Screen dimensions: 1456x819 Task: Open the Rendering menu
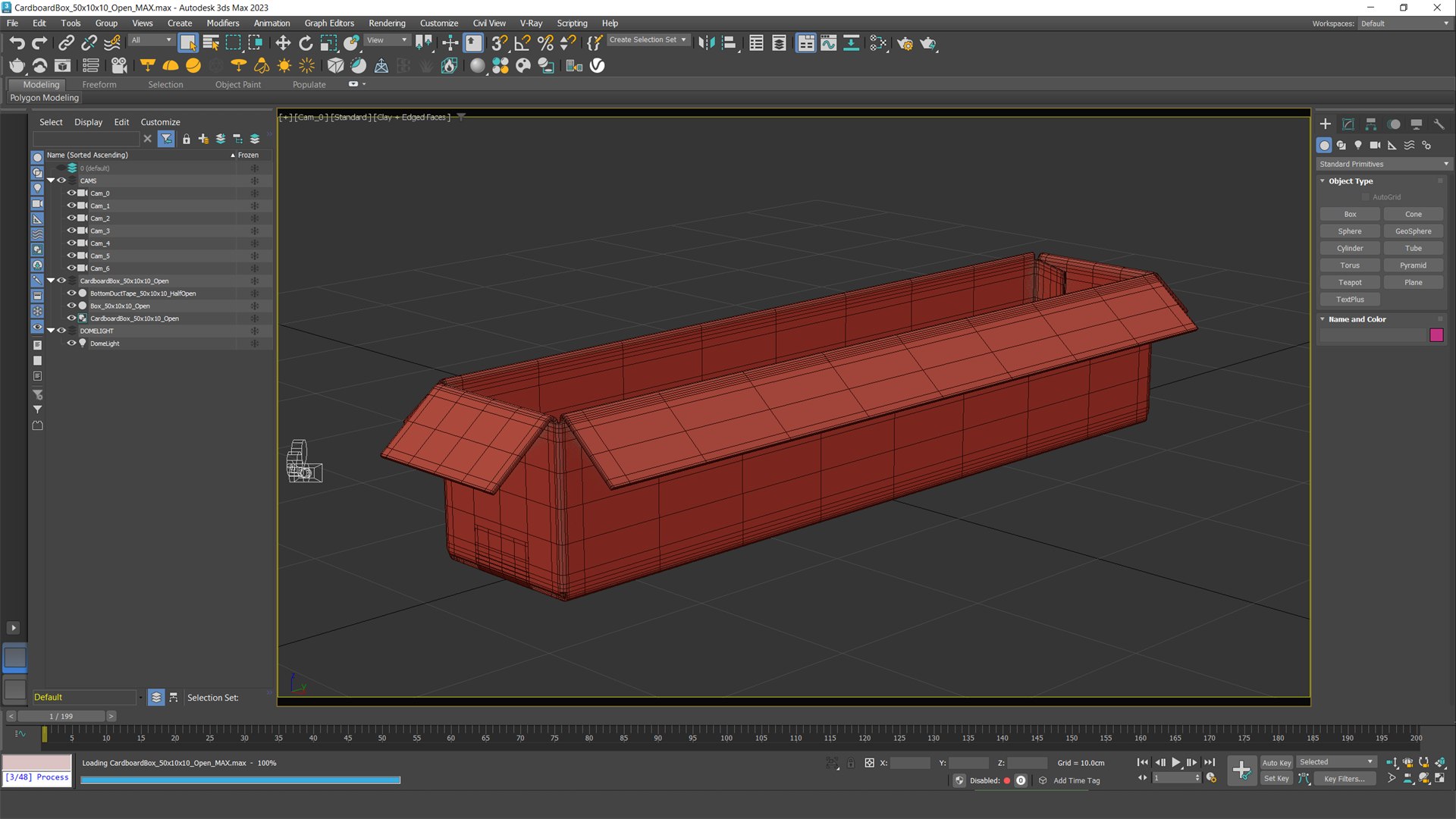(x=387, y=24)
